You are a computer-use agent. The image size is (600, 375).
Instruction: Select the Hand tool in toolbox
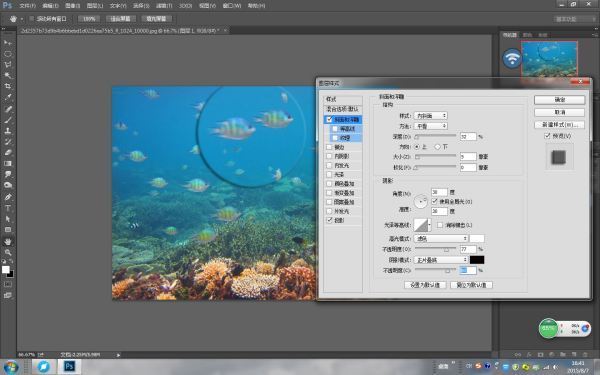8,241
